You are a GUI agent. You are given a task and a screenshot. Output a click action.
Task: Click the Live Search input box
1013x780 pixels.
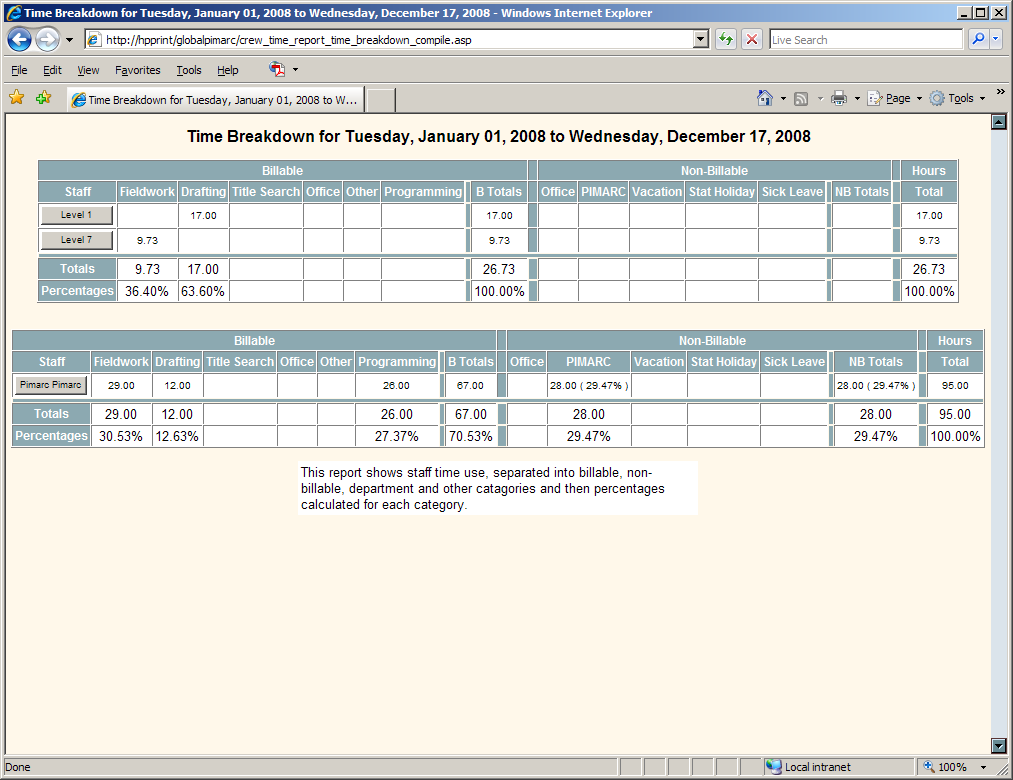click(866, 39)
